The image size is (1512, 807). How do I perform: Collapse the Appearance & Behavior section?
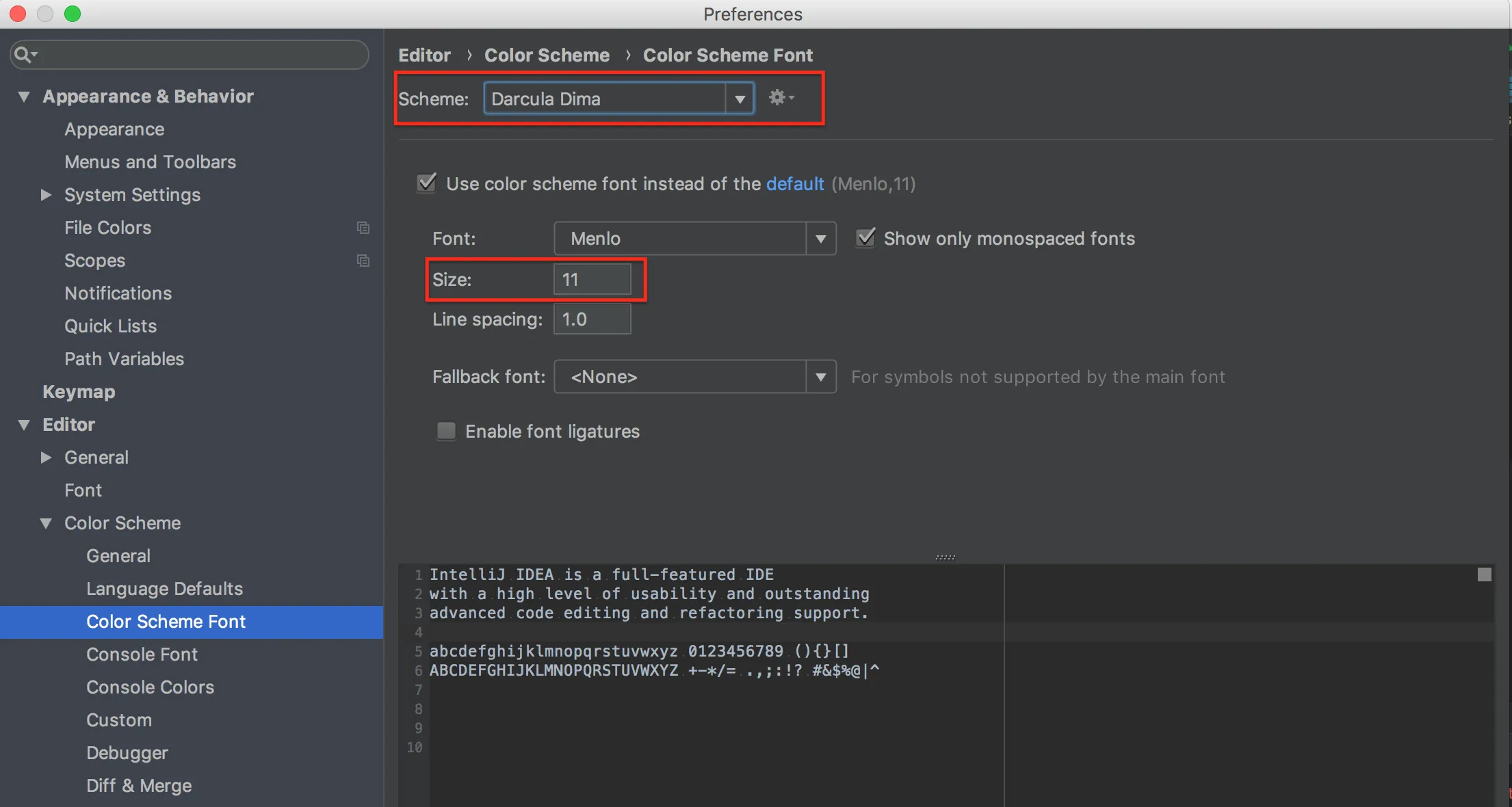24,96
